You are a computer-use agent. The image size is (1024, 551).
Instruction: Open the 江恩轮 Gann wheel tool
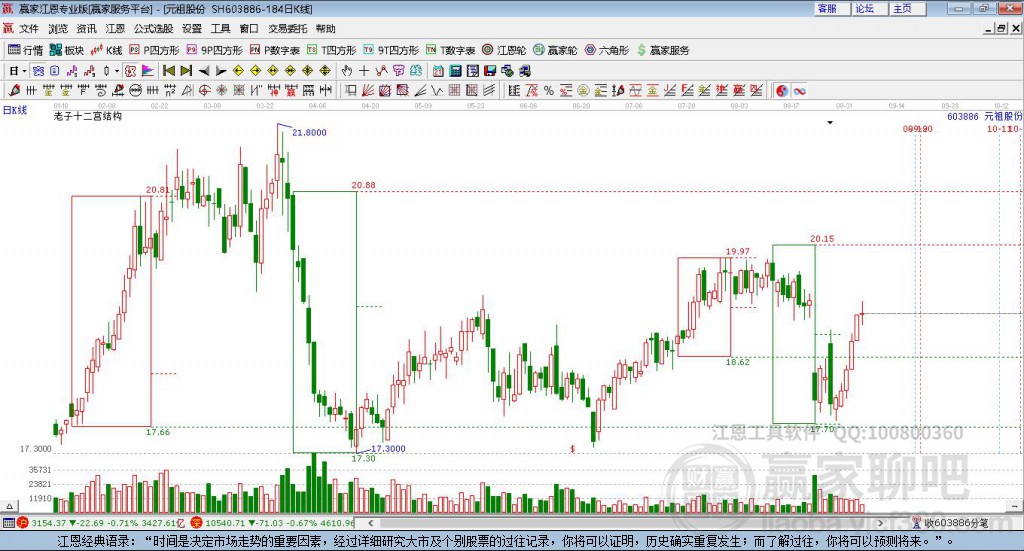tap(504, 50)
